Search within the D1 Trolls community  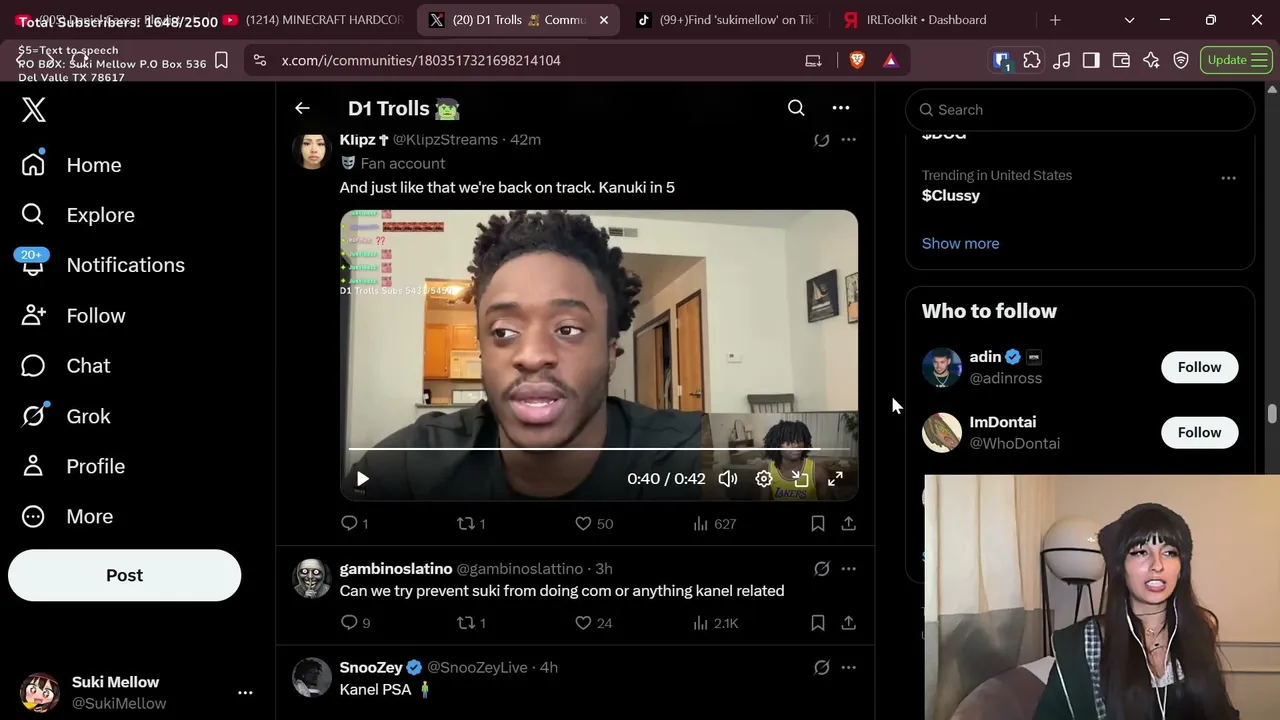click(x=796, y=108)
